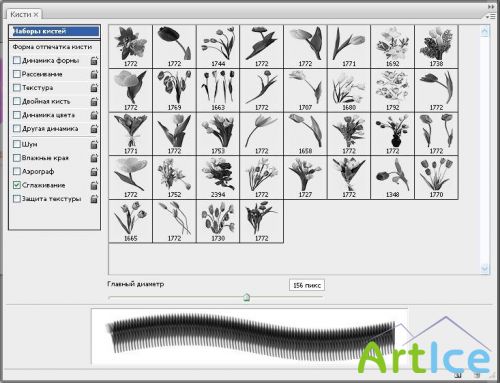Open the Форма отпечатка кисти settings
The height and width of the screenshot is (383, 500).
pos(52,47)
